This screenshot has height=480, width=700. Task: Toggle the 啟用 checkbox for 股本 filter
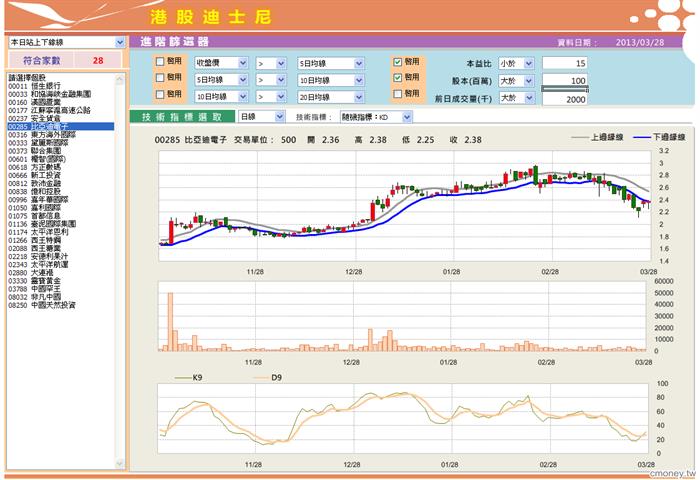tap(399, 78)
